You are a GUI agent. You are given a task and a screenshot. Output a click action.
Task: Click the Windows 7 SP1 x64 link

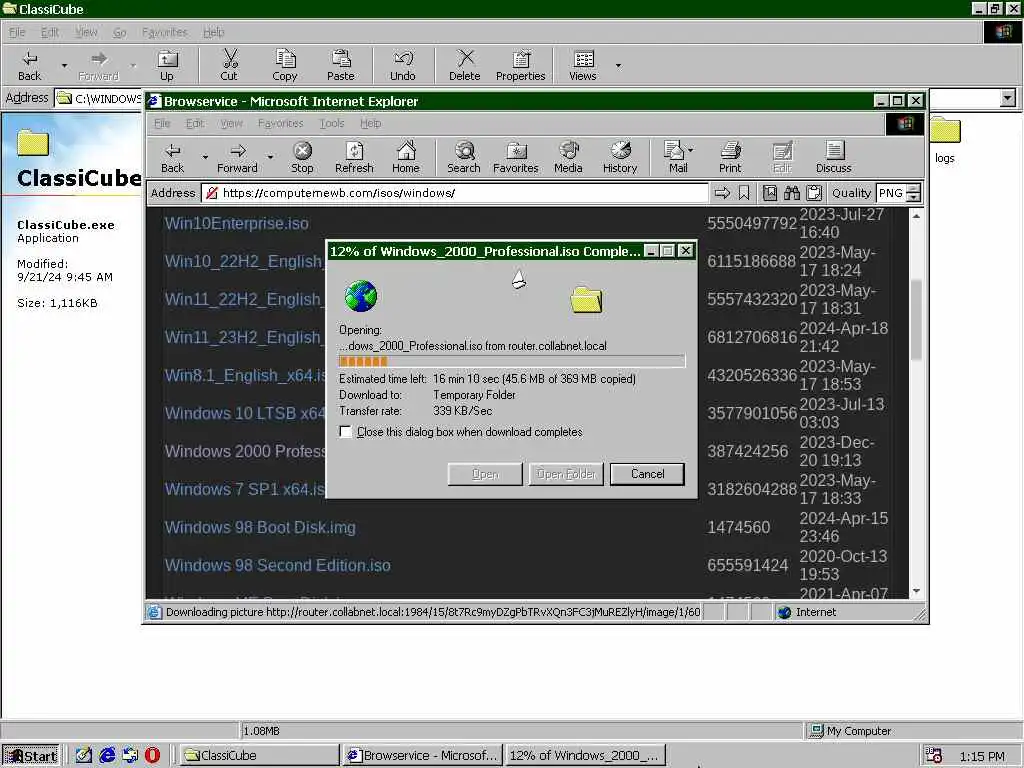(x=244, y=489)
